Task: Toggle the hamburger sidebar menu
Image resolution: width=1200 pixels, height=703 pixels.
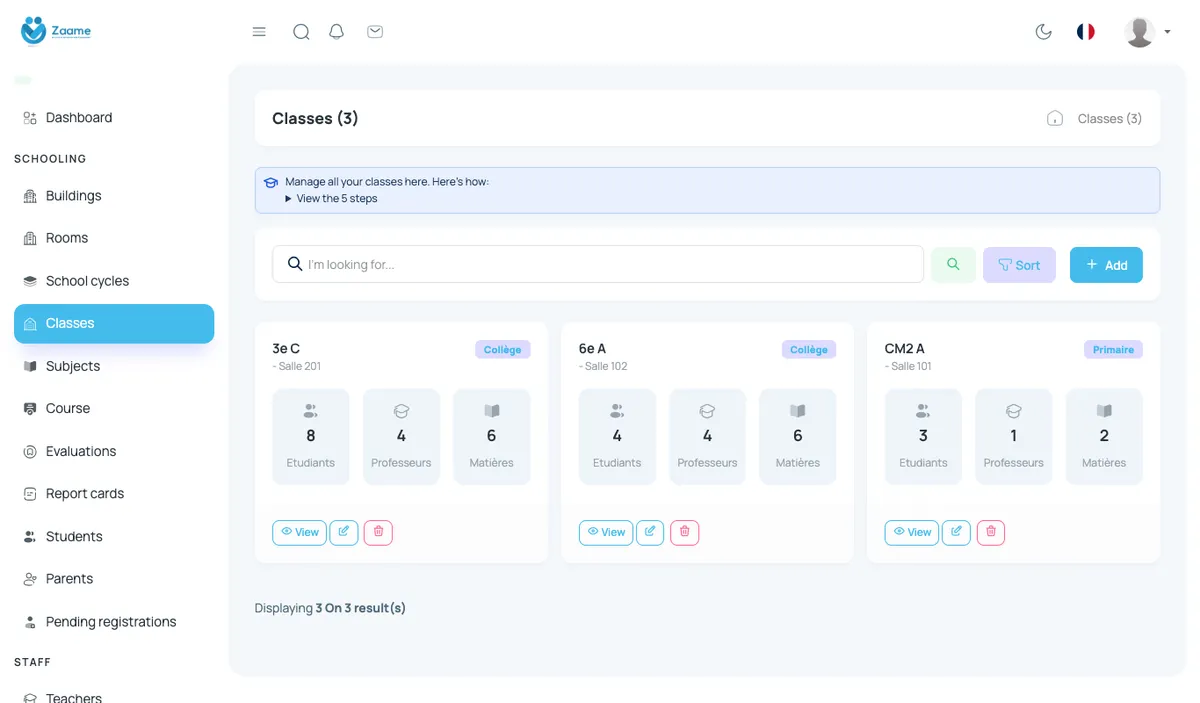Action: (x=259, y=32)
